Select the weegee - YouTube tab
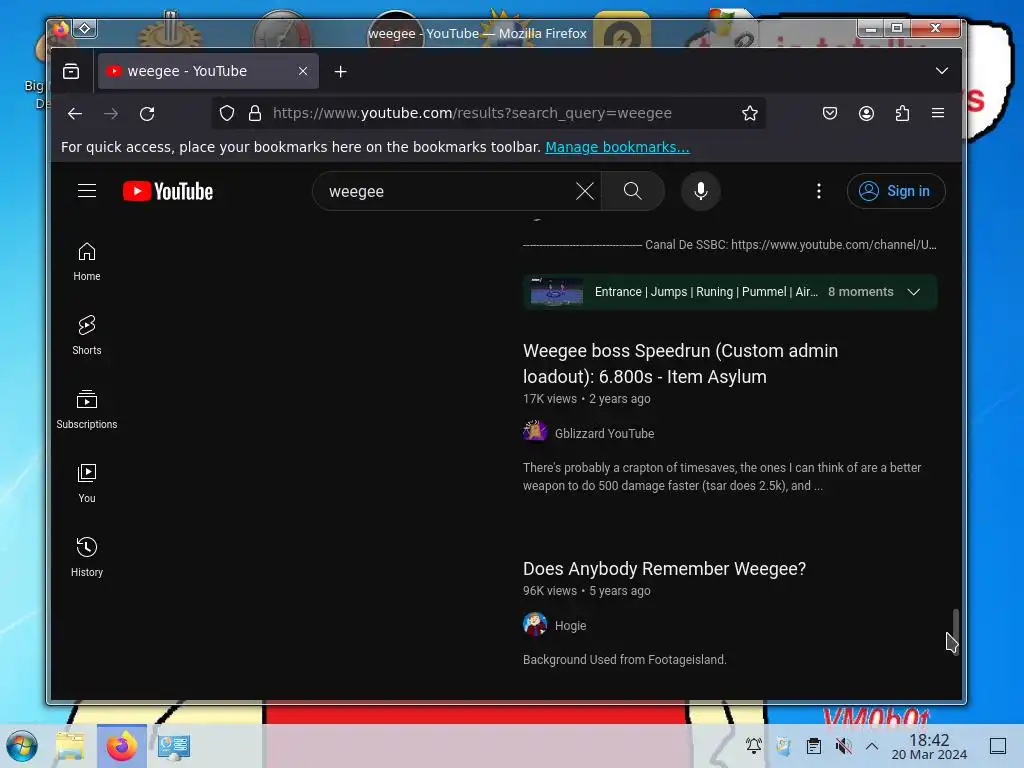1024x768 pixels. 208,71
